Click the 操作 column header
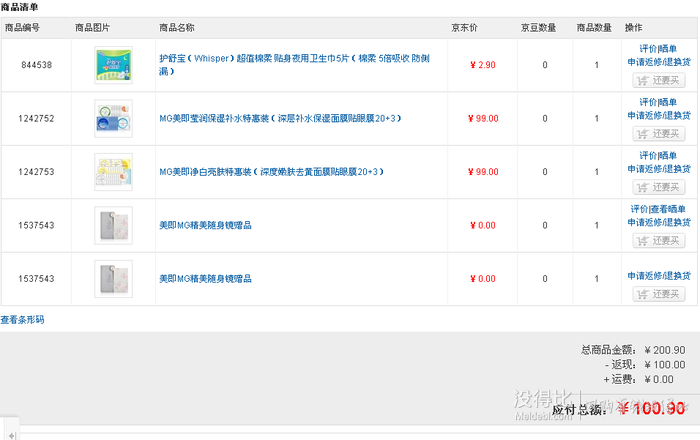Screen dimensions: 700x440 (x=633, y=28)
